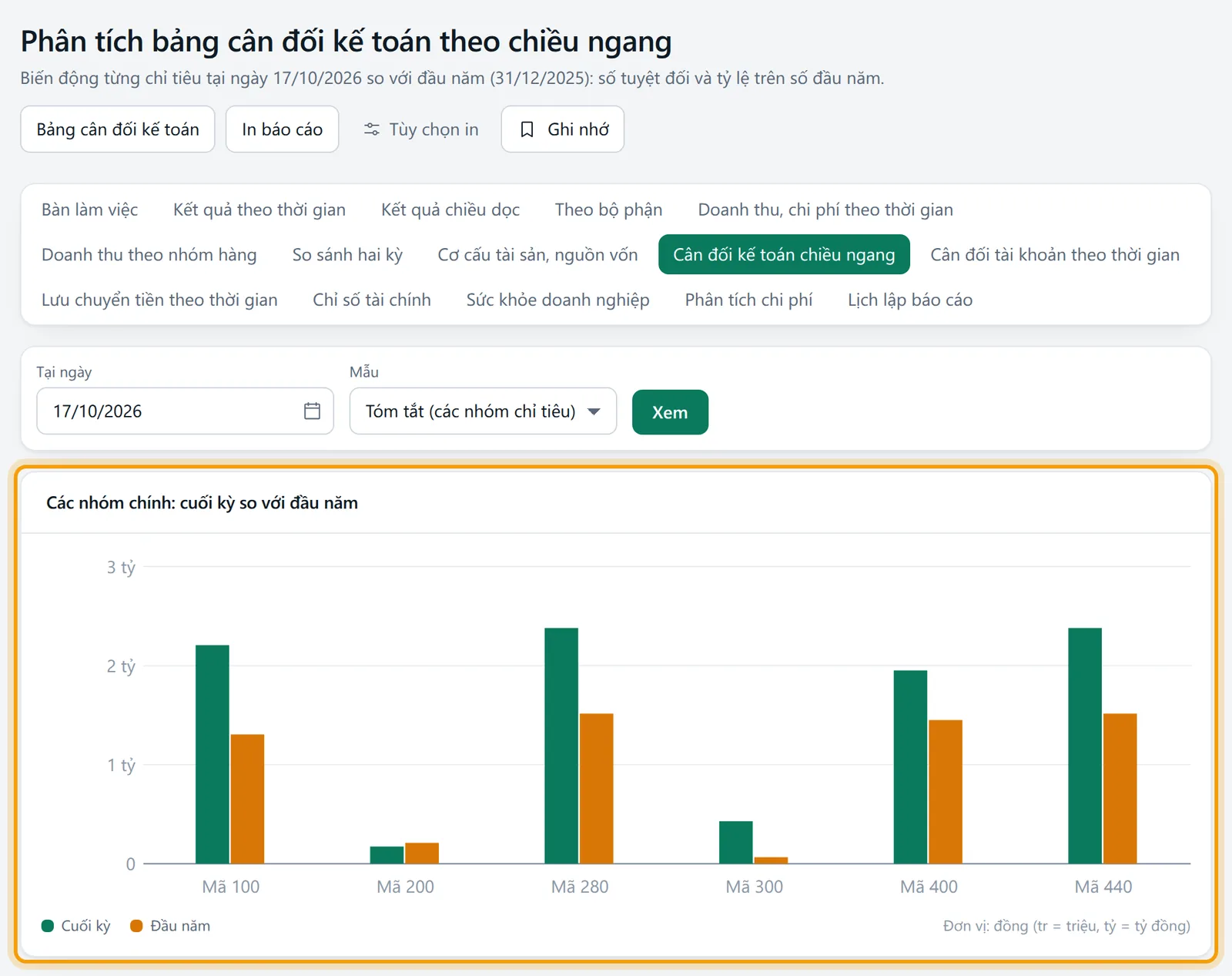Click orange Đầu năm bar for Mã 440

click(1120, 789)
